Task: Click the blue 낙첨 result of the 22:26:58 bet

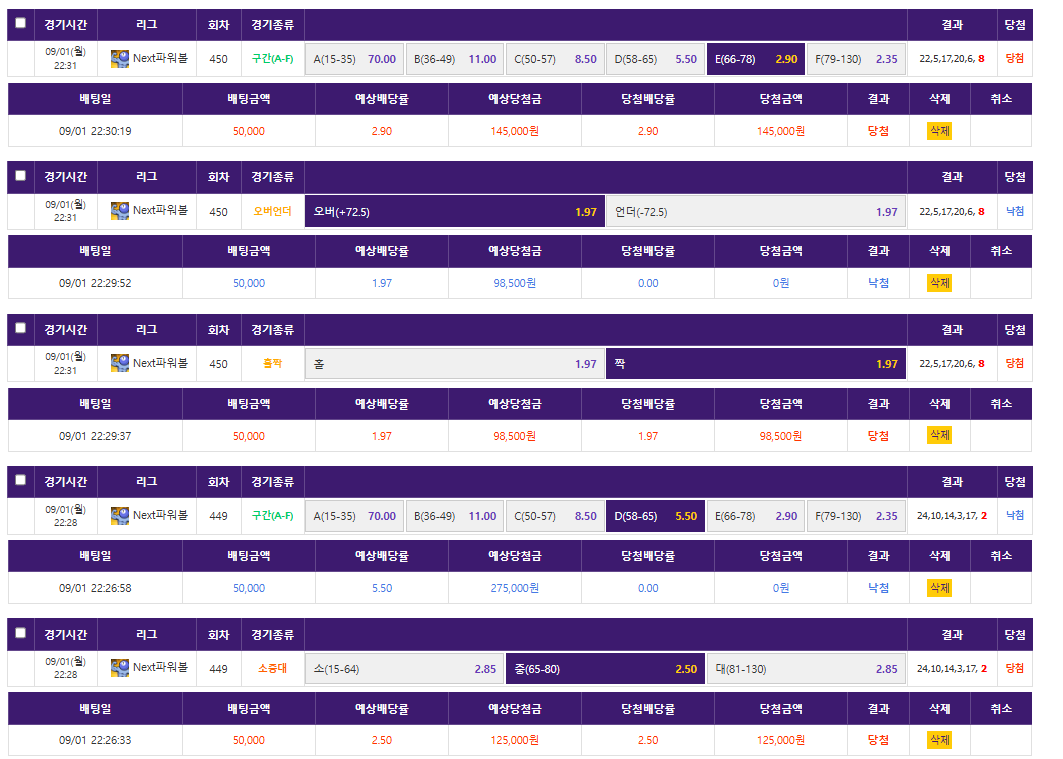Action: tap(878, 588)
